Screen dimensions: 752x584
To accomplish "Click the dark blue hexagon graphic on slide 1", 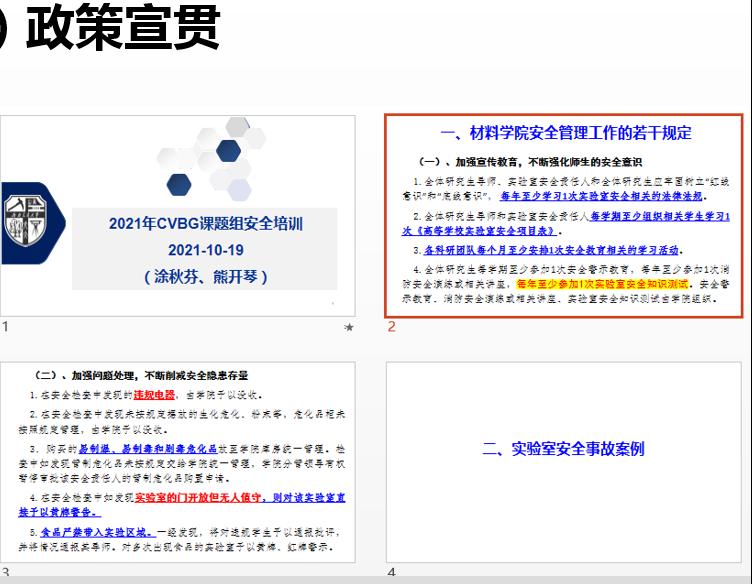I will 179,184.
